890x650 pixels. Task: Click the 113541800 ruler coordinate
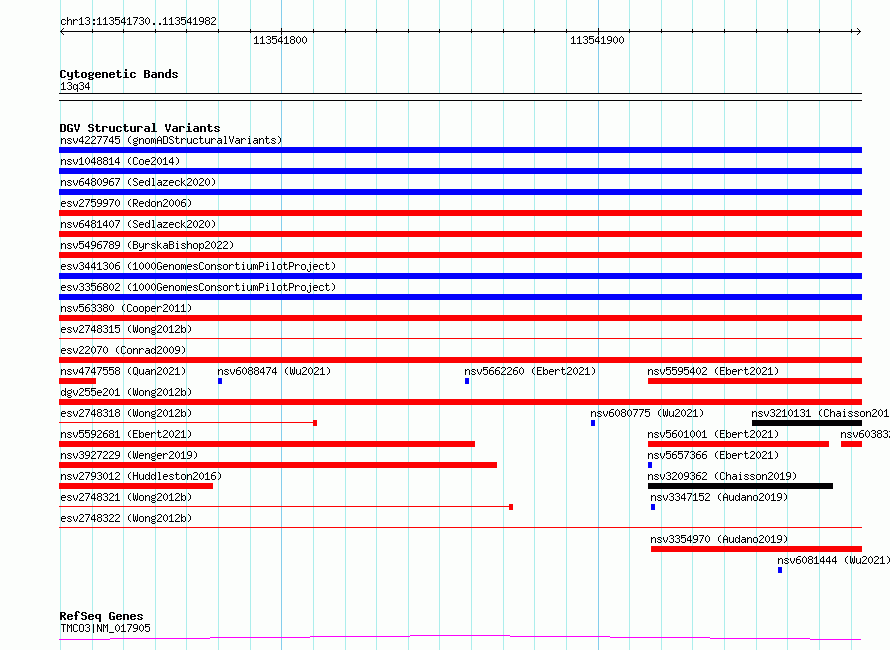pos(280,40)
